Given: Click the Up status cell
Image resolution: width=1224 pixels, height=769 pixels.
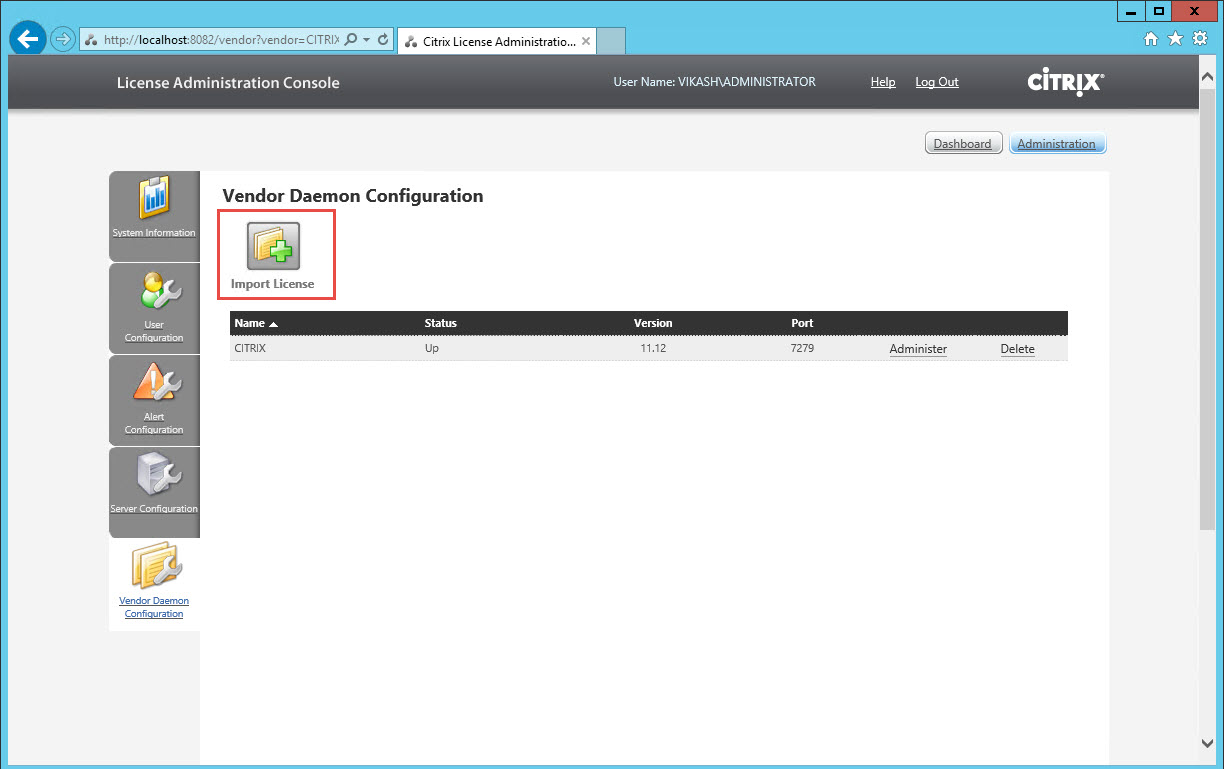Looking at the screenshot, I should [432, 349].
